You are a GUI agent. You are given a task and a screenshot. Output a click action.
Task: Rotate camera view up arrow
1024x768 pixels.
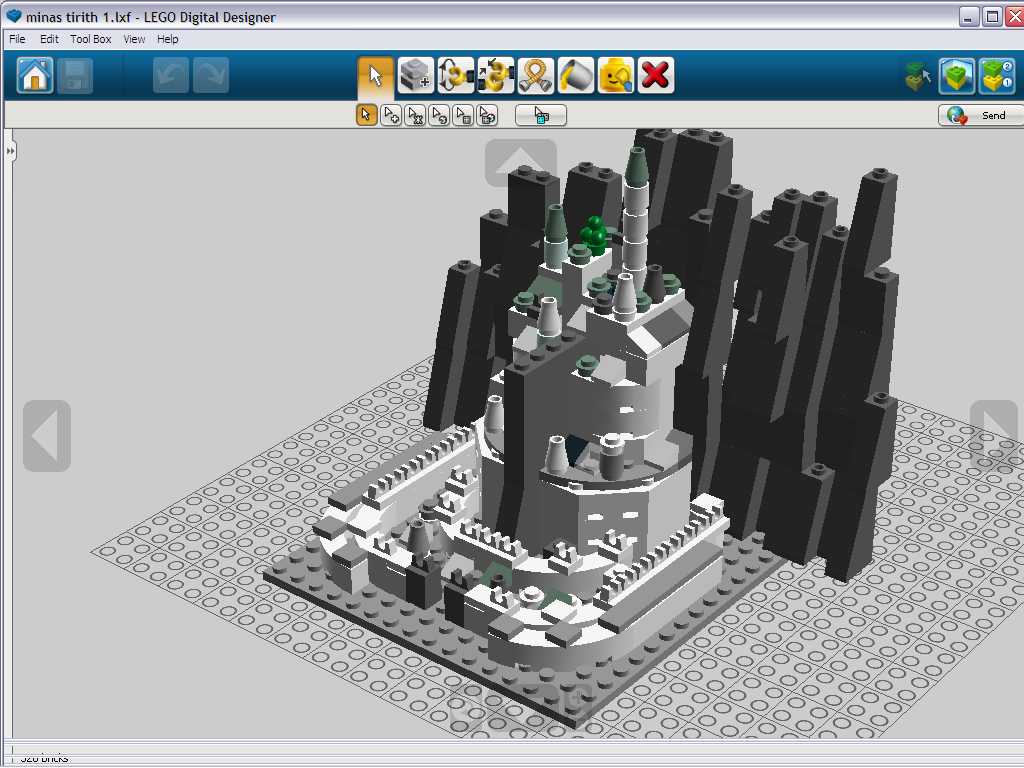(520, 162)
